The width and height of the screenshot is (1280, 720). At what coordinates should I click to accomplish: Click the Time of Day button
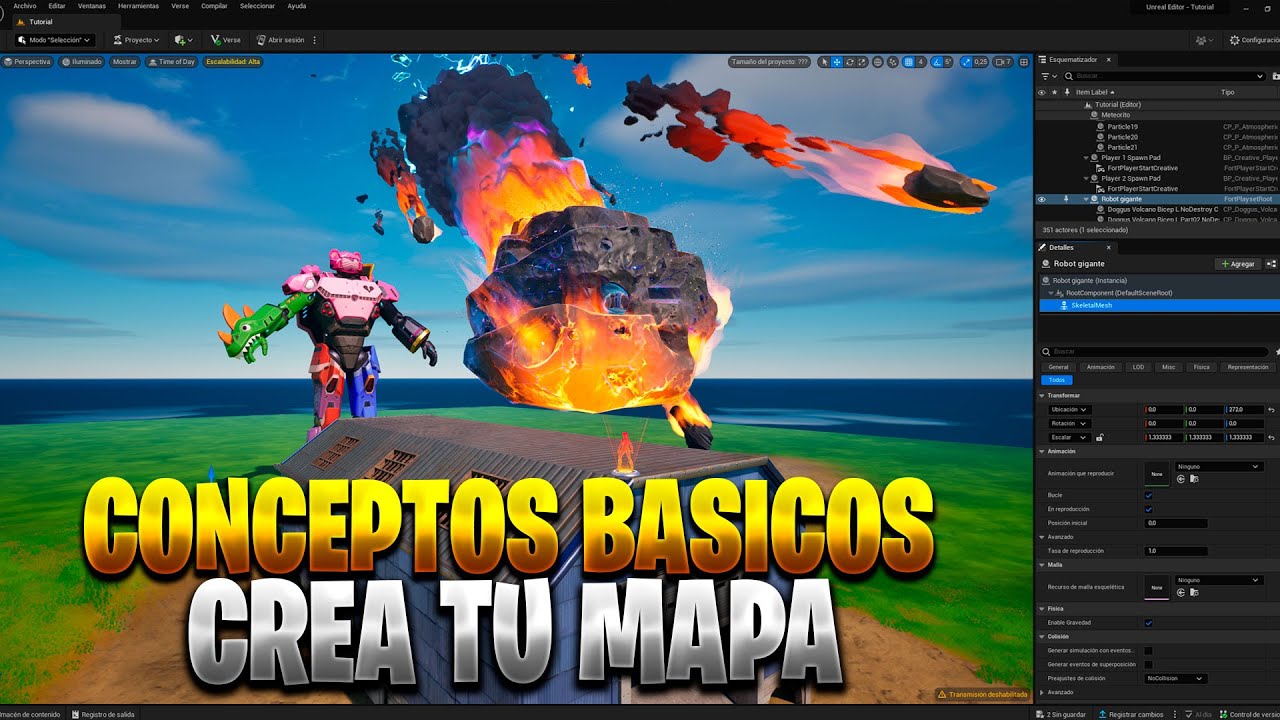pyautogui.click(x=172, y=62)
